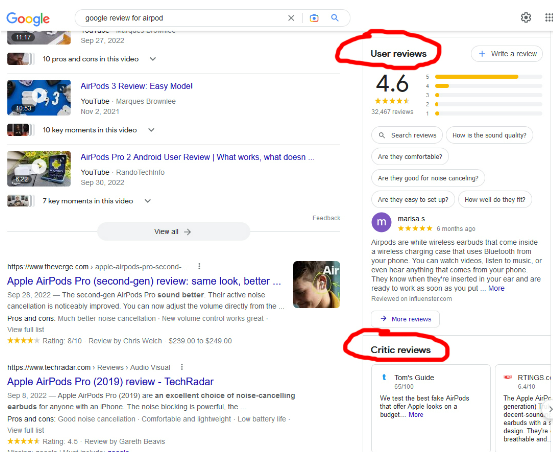Click the 32,467 reviews count

tap(392, 112)
